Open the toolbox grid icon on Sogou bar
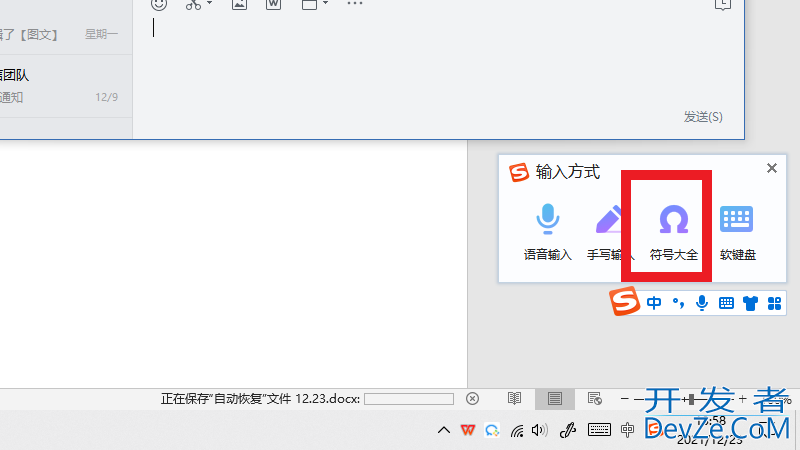The image size is (800, 450). 774,304
